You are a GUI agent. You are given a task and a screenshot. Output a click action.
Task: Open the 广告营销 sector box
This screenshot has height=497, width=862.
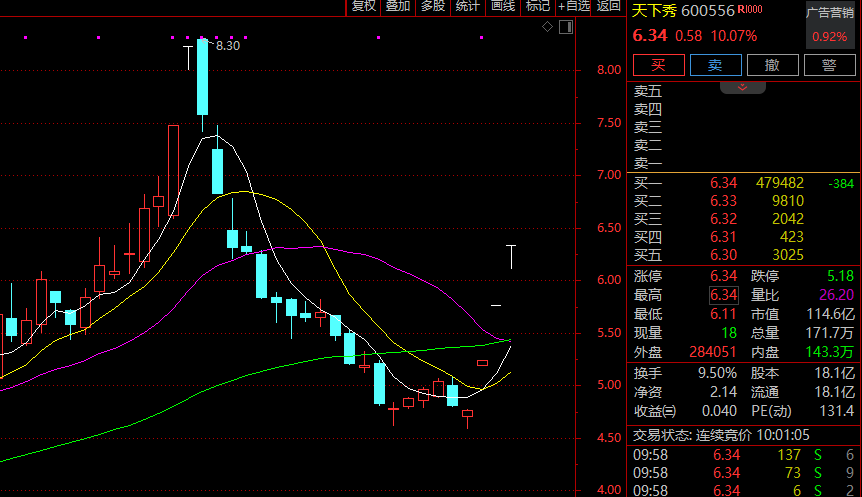point(830,25)
